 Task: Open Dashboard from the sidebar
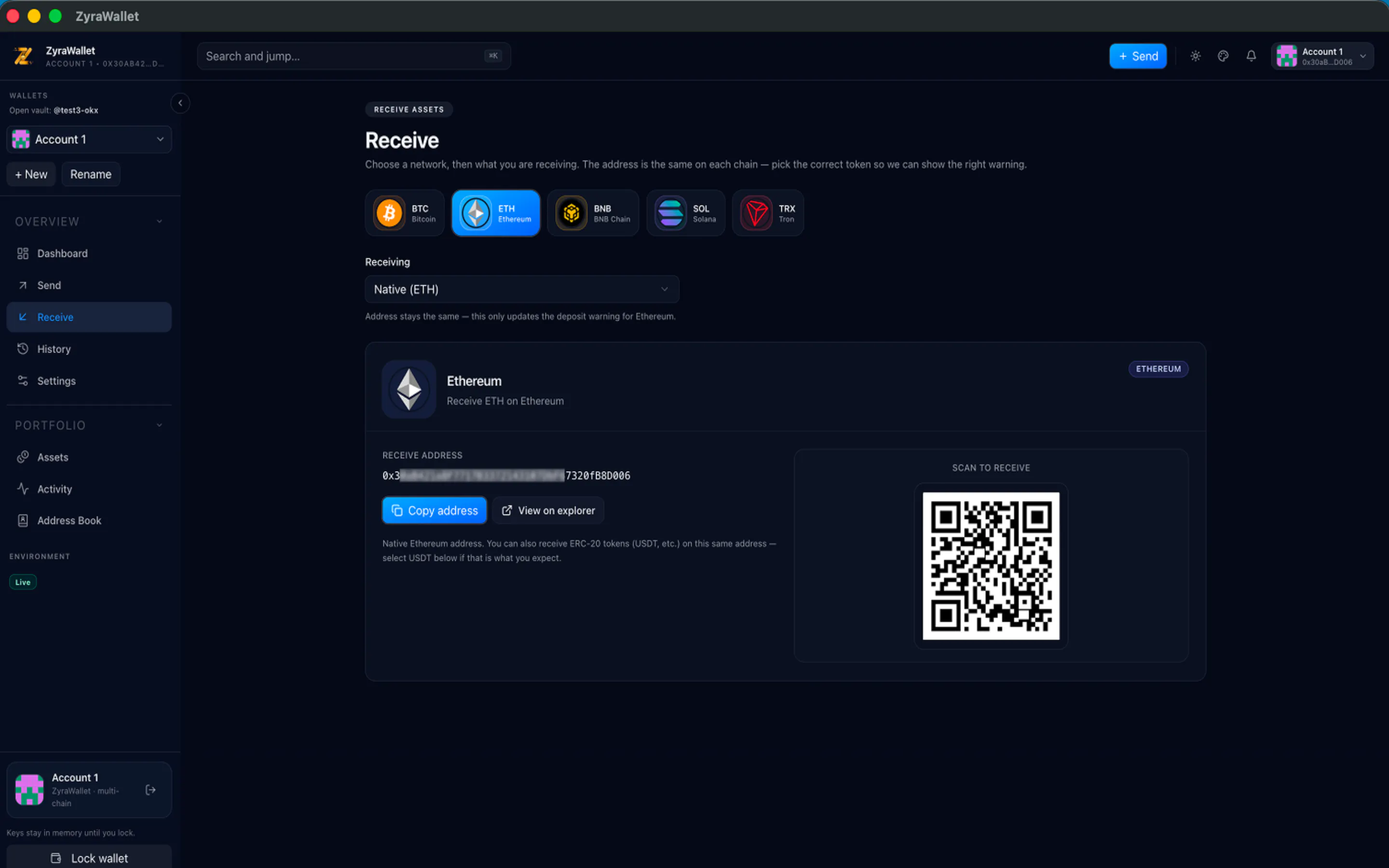point(89,253)
